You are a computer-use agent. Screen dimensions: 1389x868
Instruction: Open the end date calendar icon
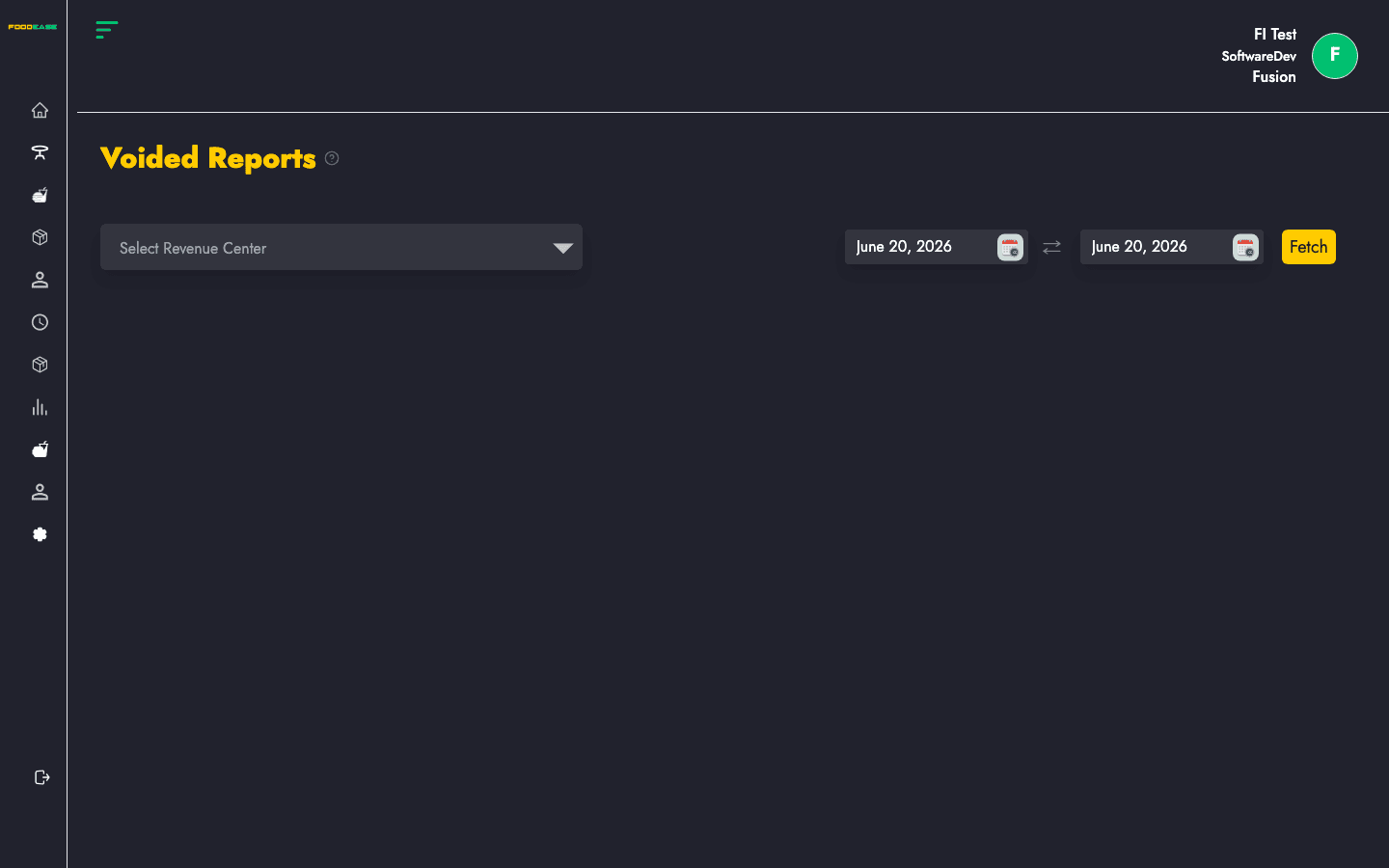point(1245,248)
